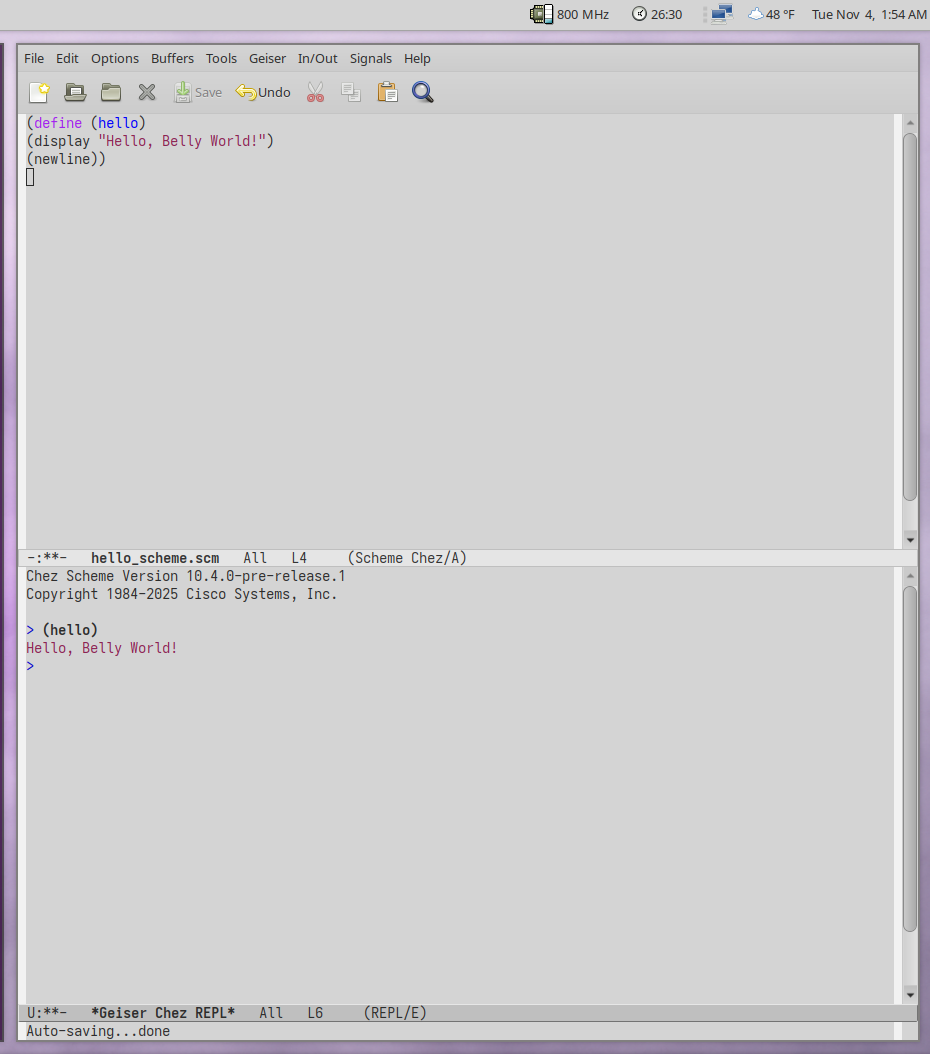This screenshot has height=1054, width=930.
Task: Click the editor pane scrollbar down arrow
Action: click(910, 540)
